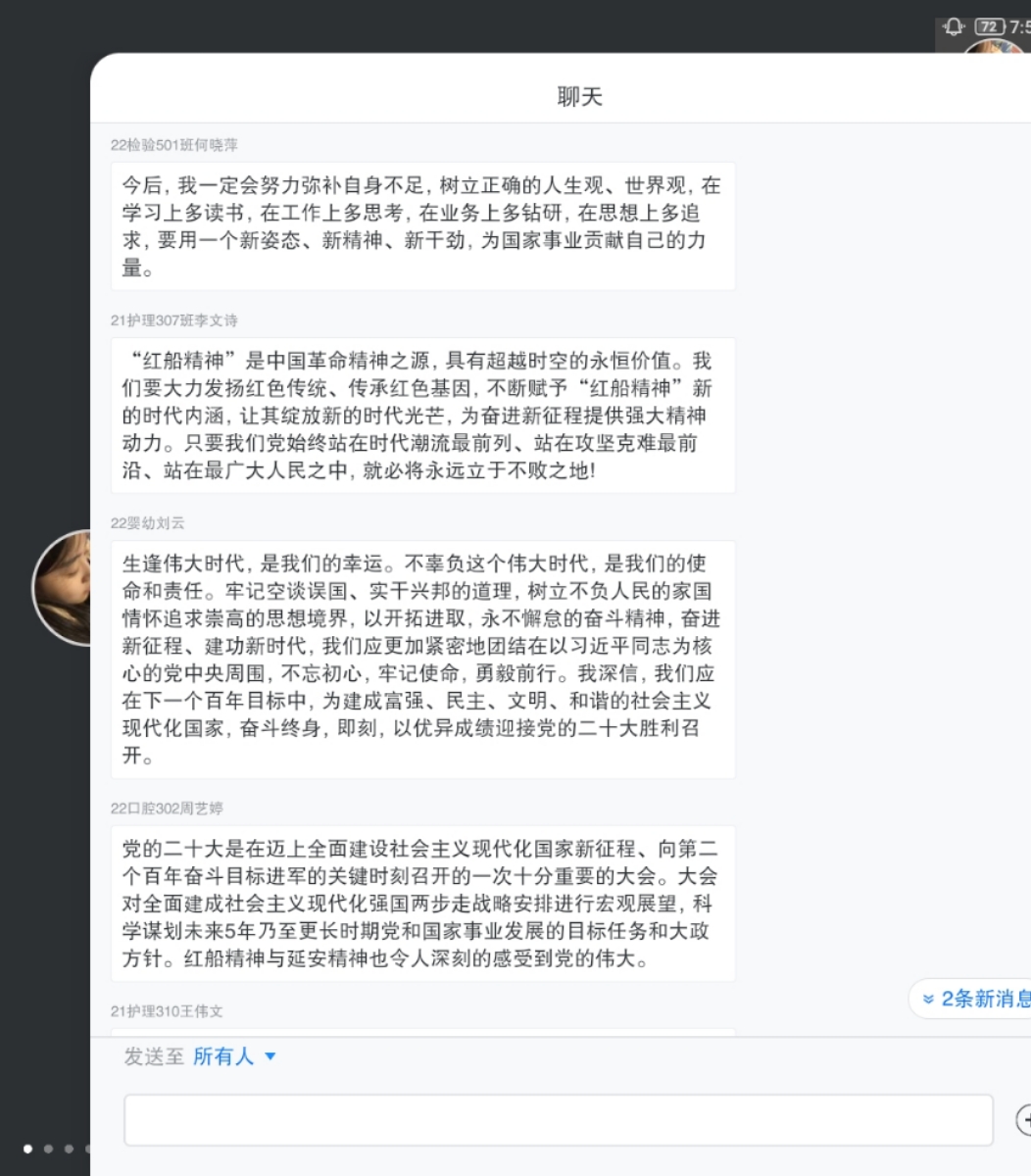Select the “红船精神” message bubble
1031x1176 pixels.
point(423,416)
